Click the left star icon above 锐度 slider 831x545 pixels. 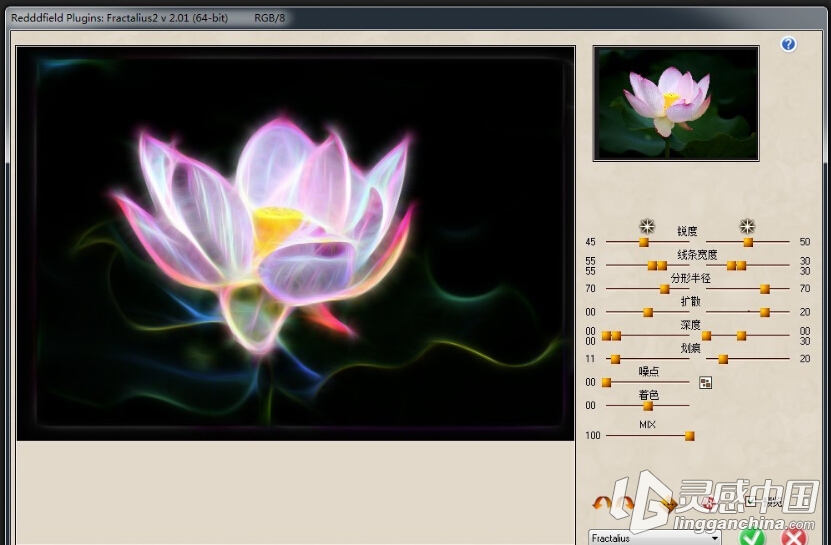[x=647, y=226]
